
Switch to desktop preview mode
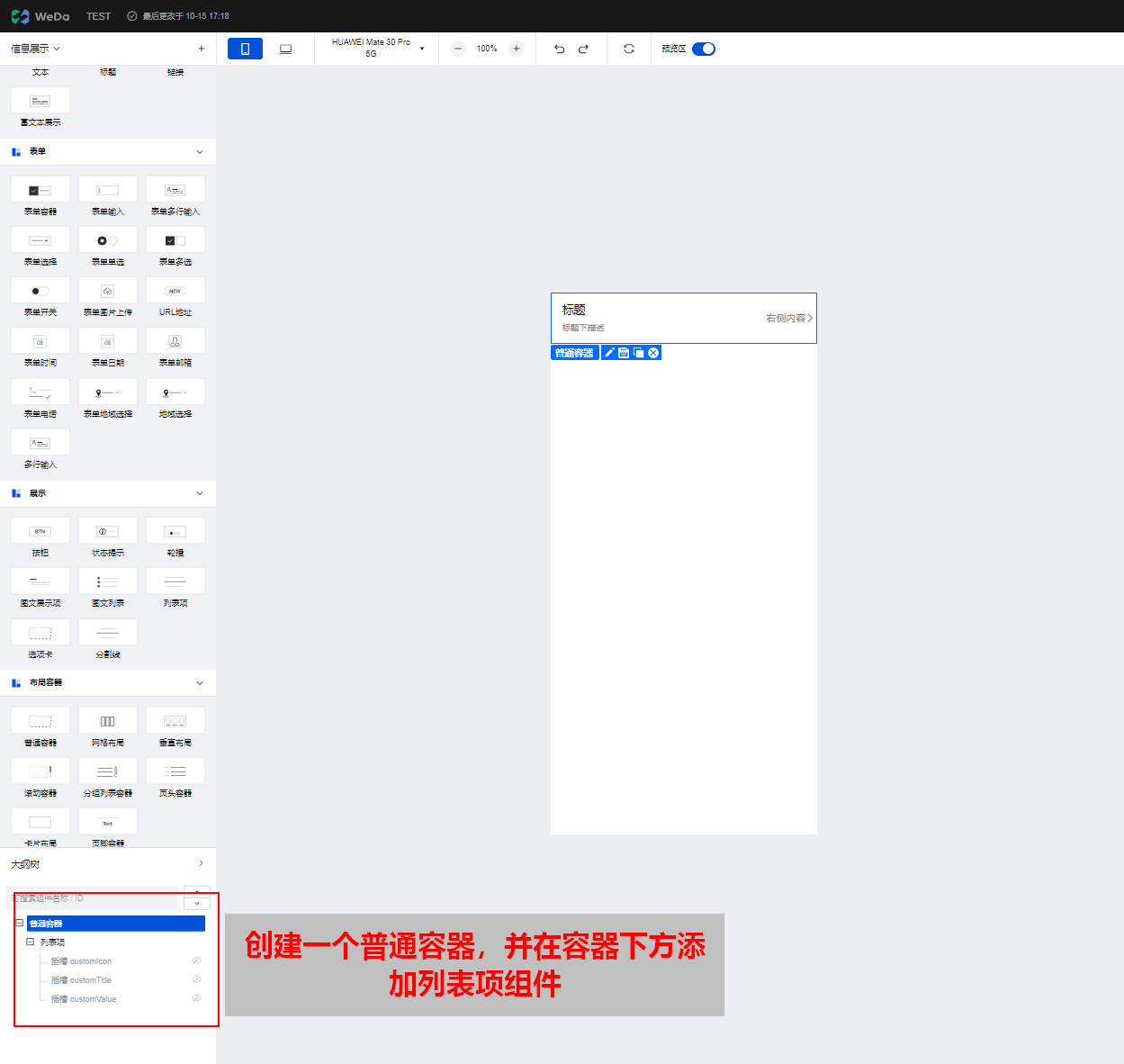click(285, 49)
